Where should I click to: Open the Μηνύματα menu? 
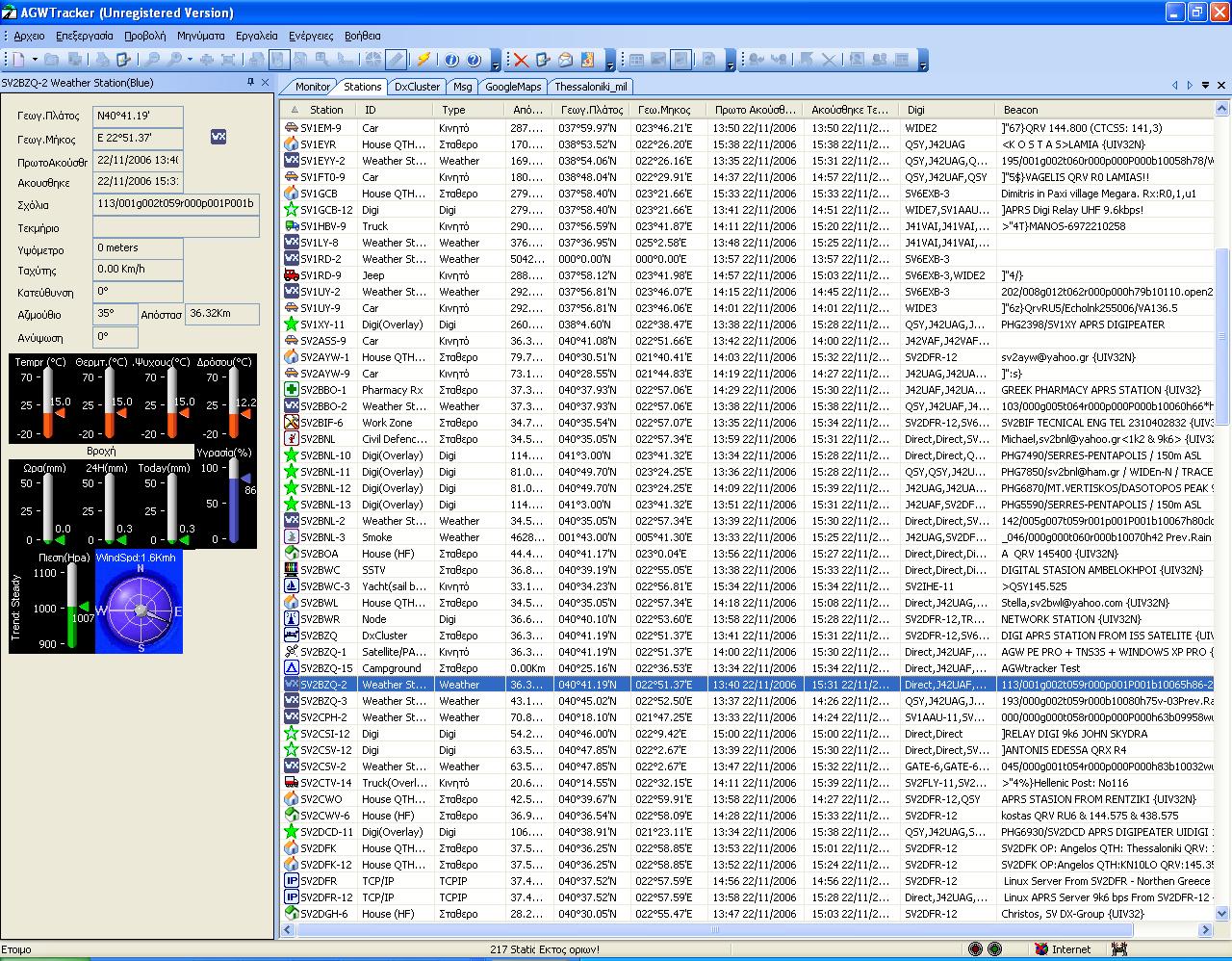[x=200, y=36]
